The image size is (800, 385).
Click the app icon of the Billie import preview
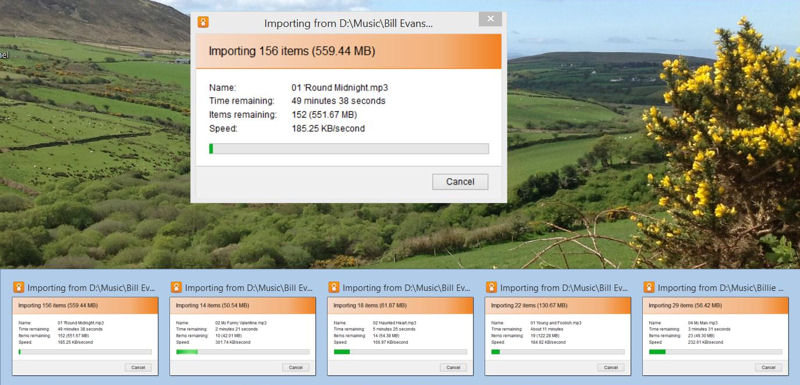tap(648, 287)
